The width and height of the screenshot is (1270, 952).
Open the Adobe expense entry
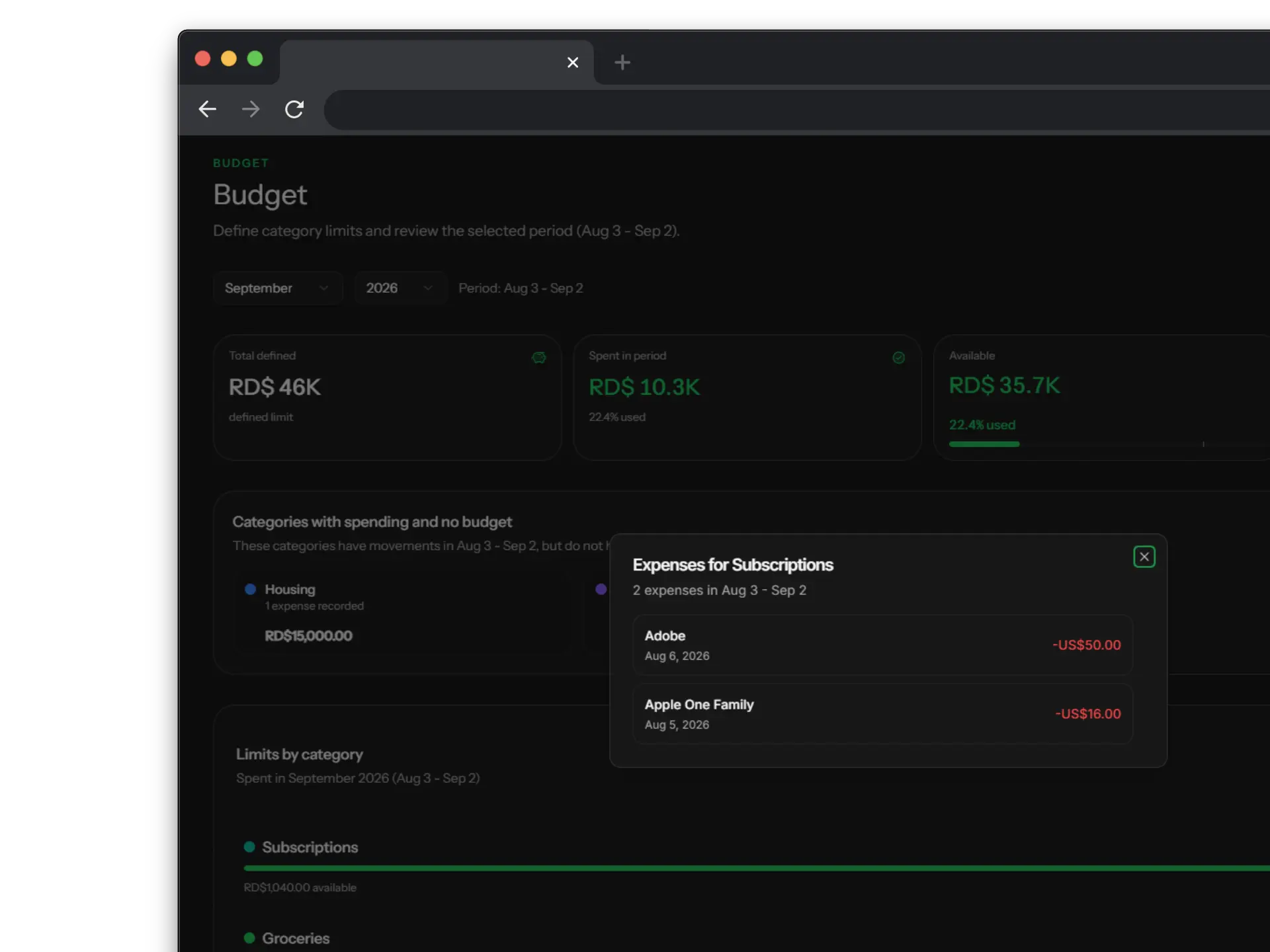coord(882,645)
